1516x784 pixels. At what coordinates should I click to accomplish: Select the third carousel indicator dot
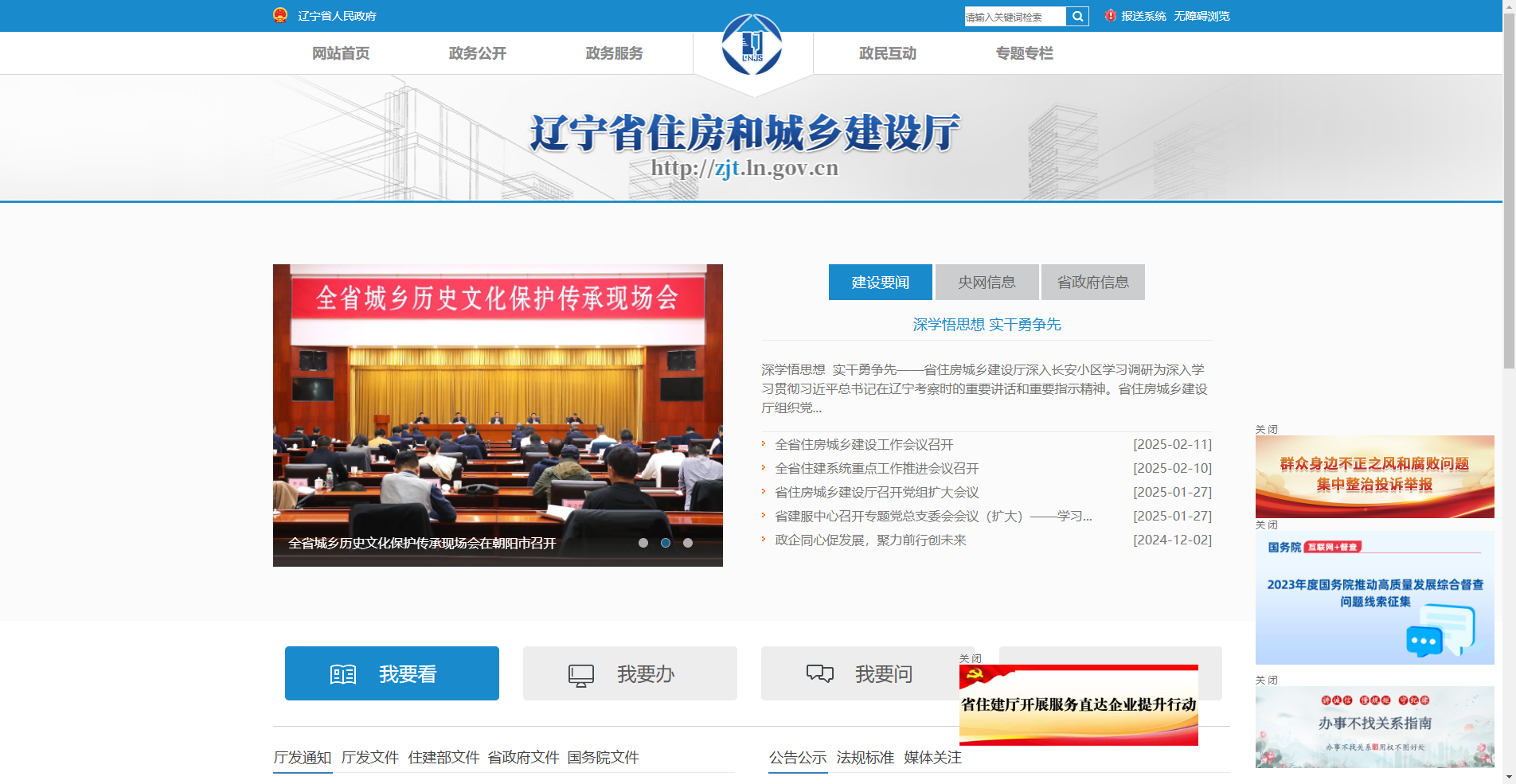click(x=688, y=543)
